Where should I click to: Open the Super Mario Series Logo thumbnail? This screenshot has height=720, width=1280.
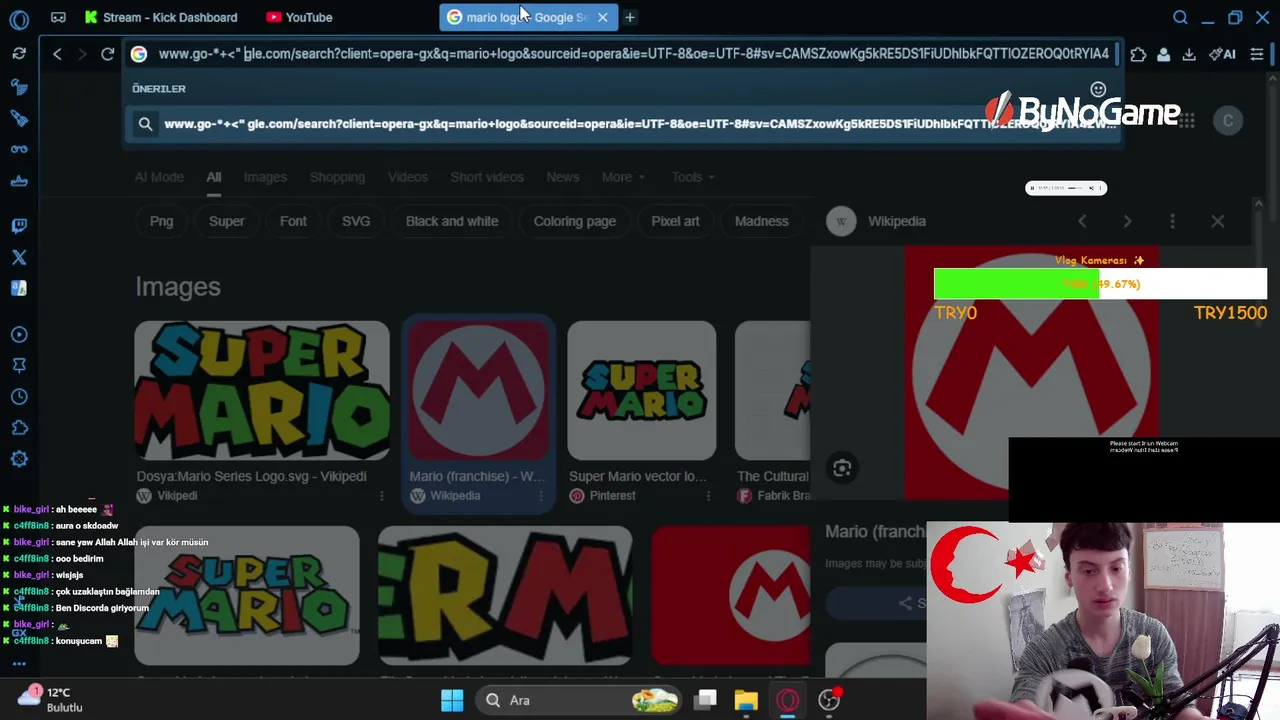(262, 391)
